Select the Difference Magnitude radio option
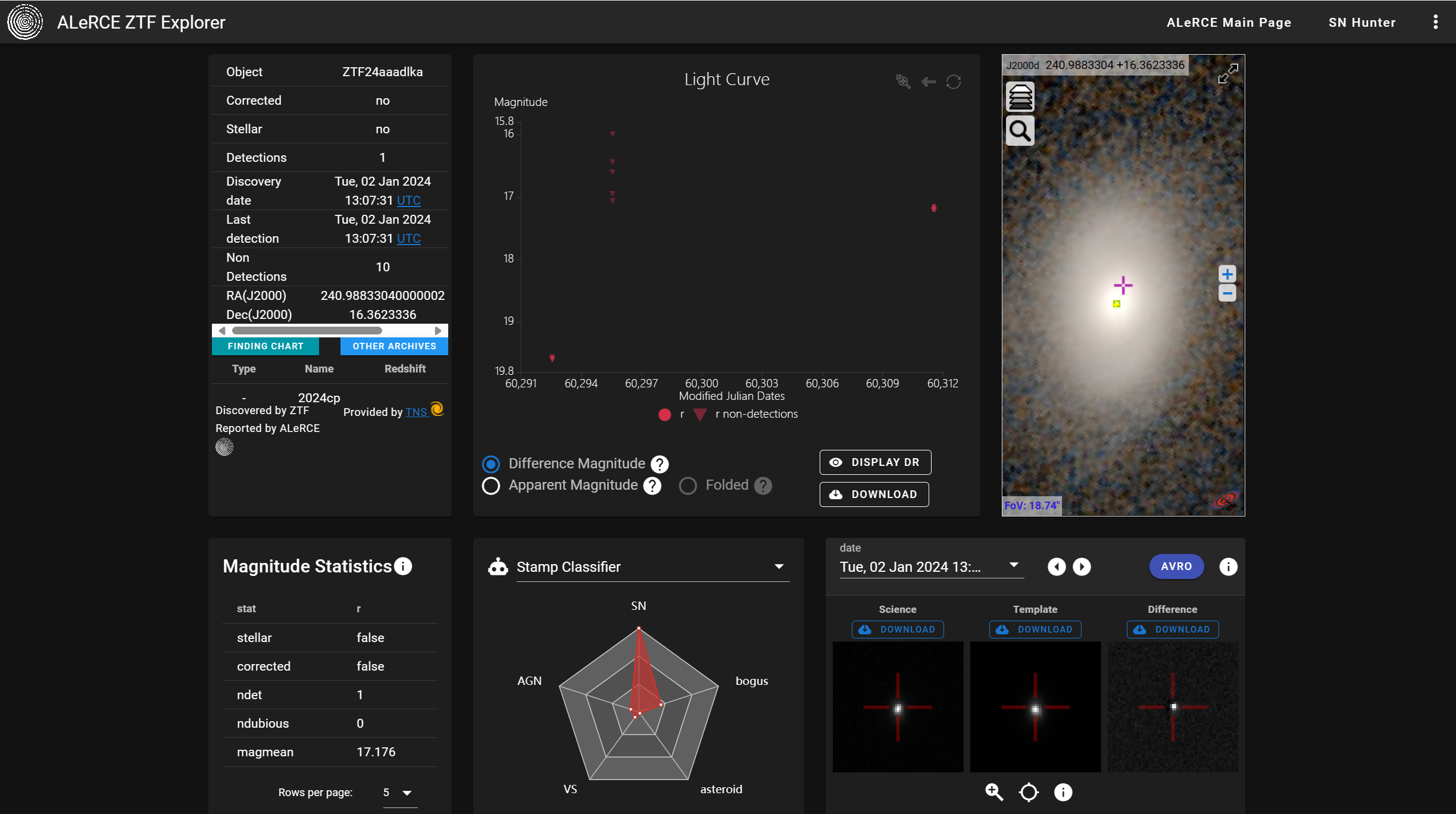This screenshot has height=814, width=1456. click(491, 464)
